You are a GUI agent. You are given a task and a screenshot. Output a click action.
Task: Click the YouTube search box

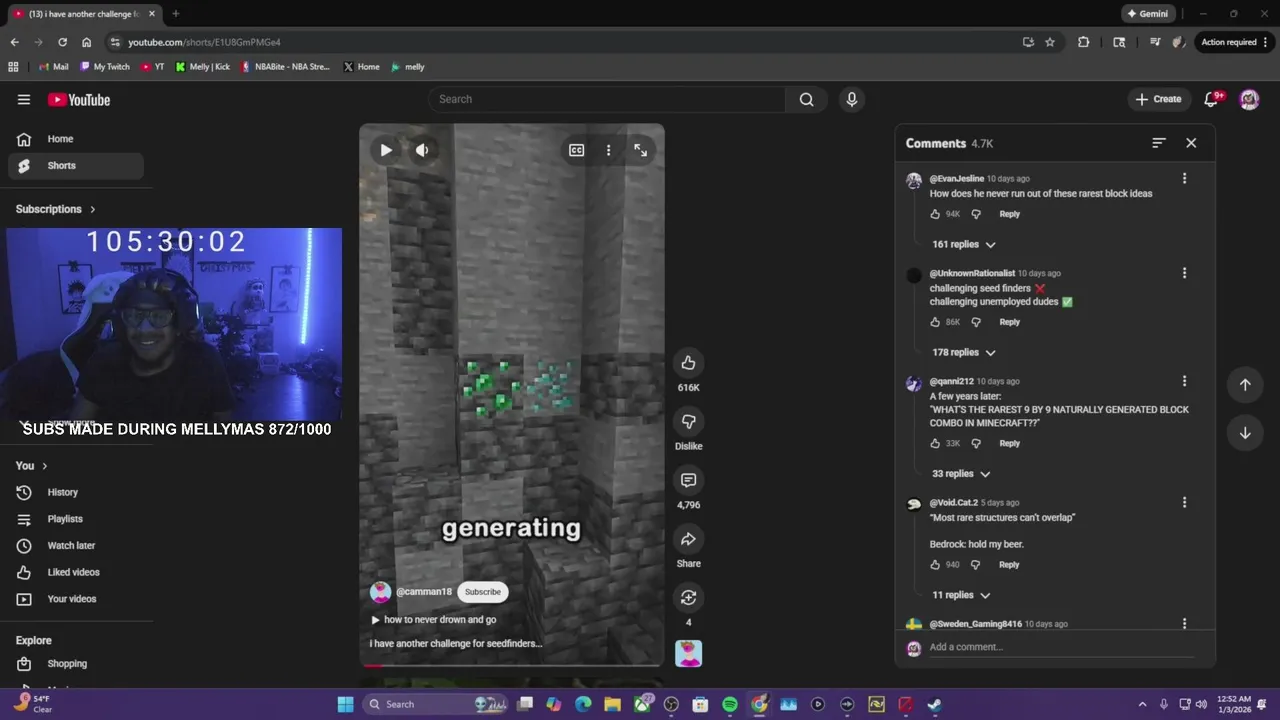pos(607,99)
